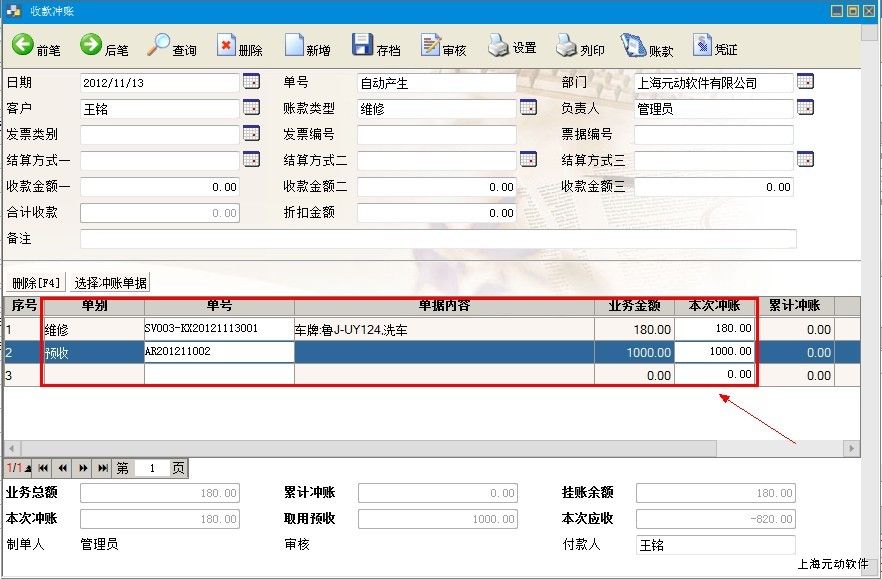The height and width of the screenshot is (579, 882).
Task: Open the 日期 date picker button
Action: pyautogui.click(x=251, y=82)
